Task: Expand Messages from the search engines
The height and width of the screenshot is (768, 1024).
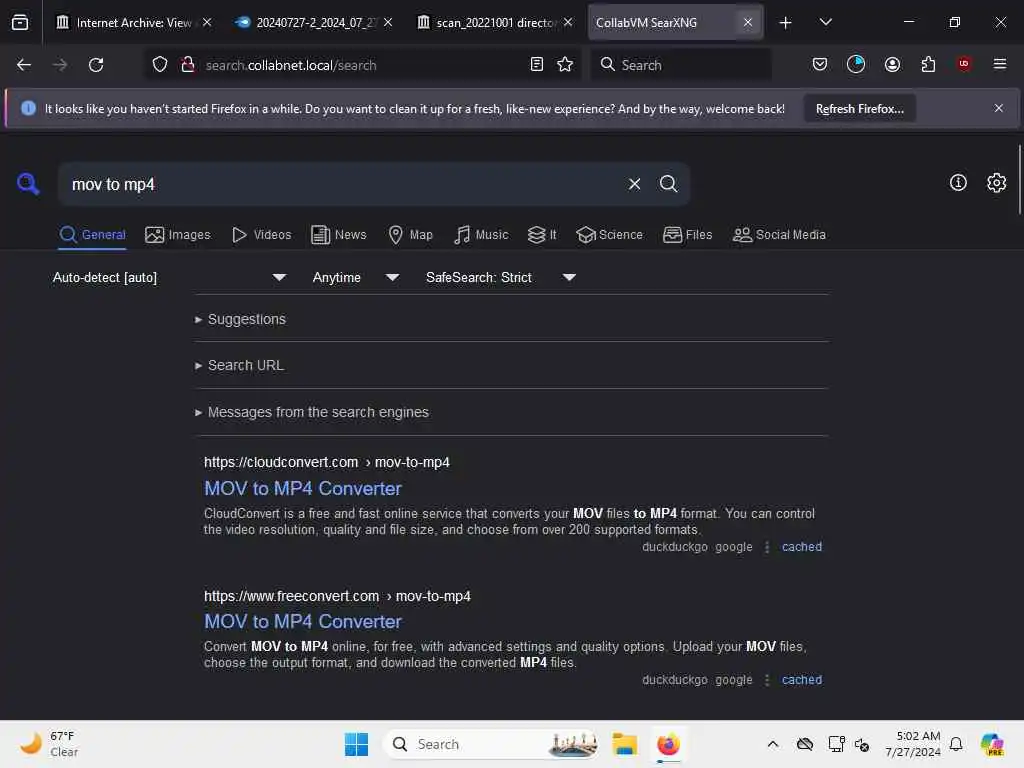Action: [312, 413]
